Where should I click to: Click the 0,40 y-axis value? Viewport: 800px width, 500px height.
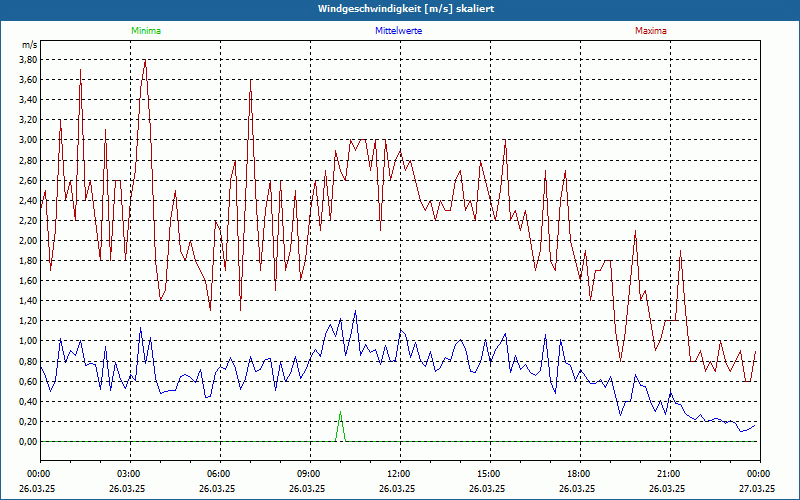pos(28,402)
